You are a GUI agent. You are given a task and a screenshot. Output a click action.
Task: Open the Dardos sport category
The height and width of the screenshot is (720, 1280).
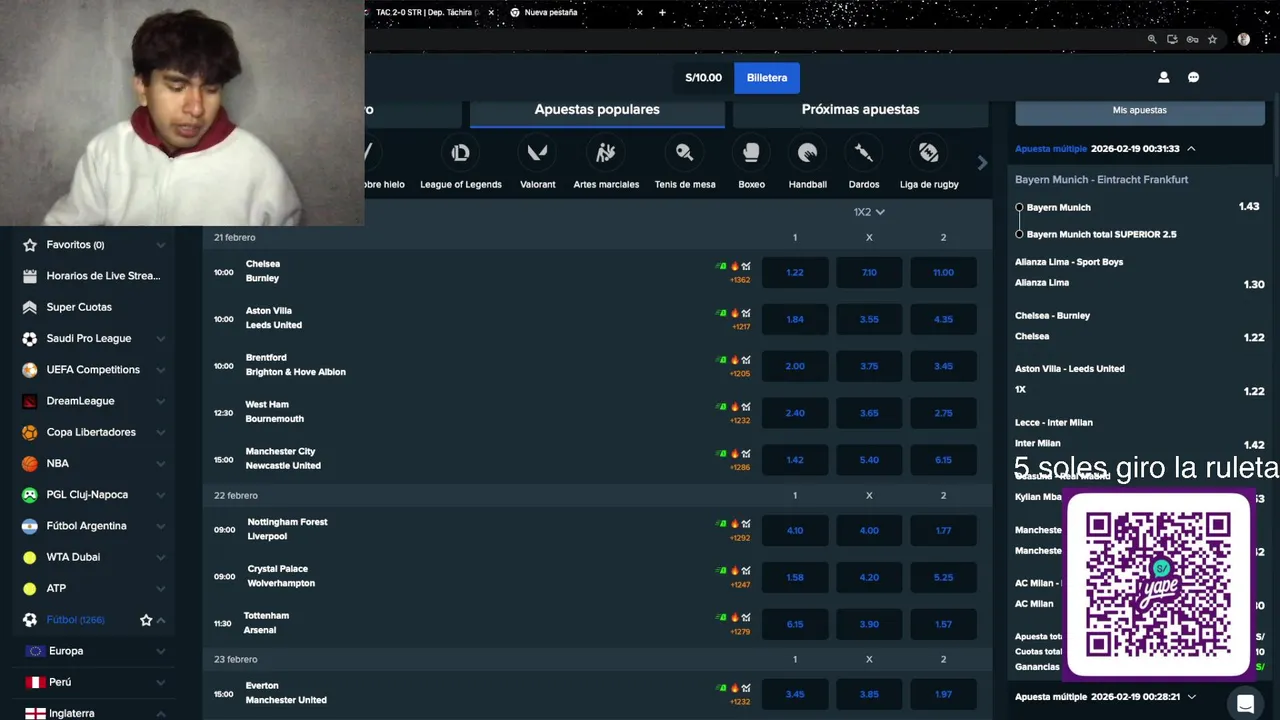864,153
